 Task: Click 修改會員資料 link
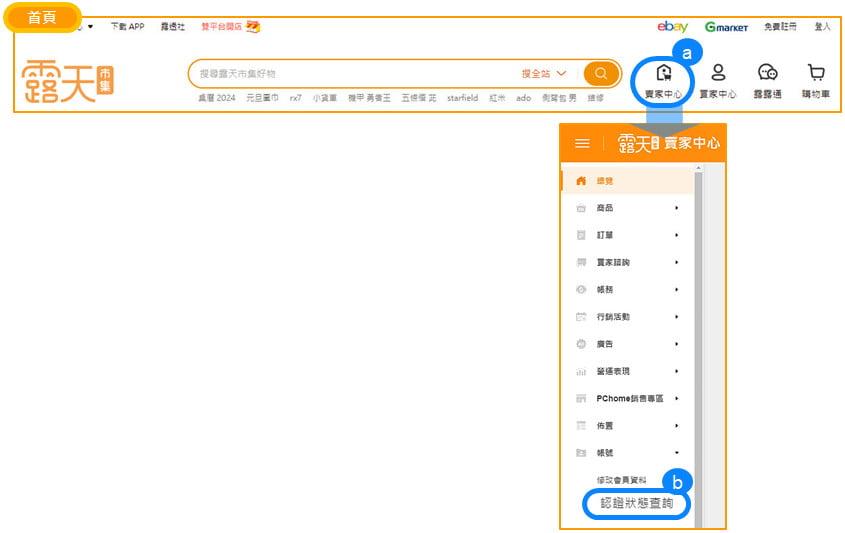pos(621,480)
